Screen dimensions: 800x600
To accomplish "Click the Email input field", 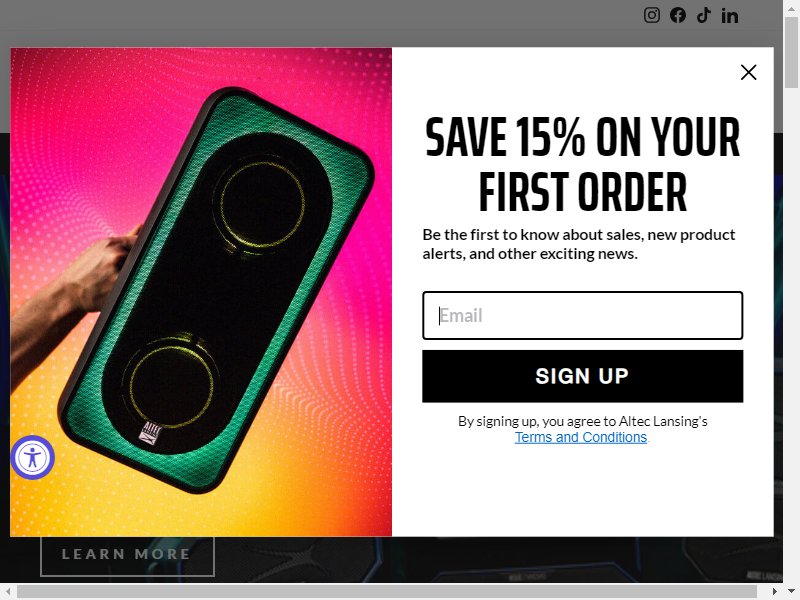I will (582, 315).
